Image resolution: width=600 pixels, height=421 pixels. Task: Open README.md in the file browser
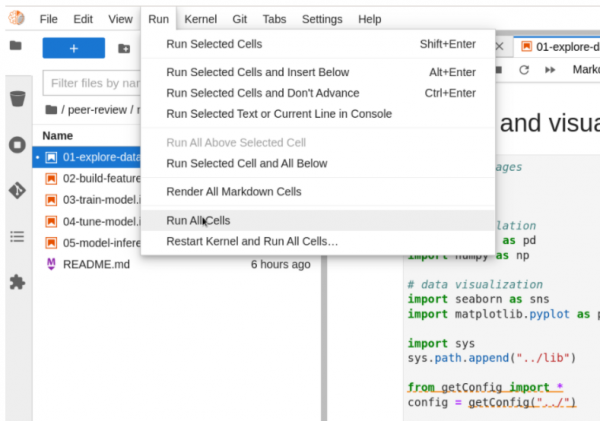pos(96,264)
